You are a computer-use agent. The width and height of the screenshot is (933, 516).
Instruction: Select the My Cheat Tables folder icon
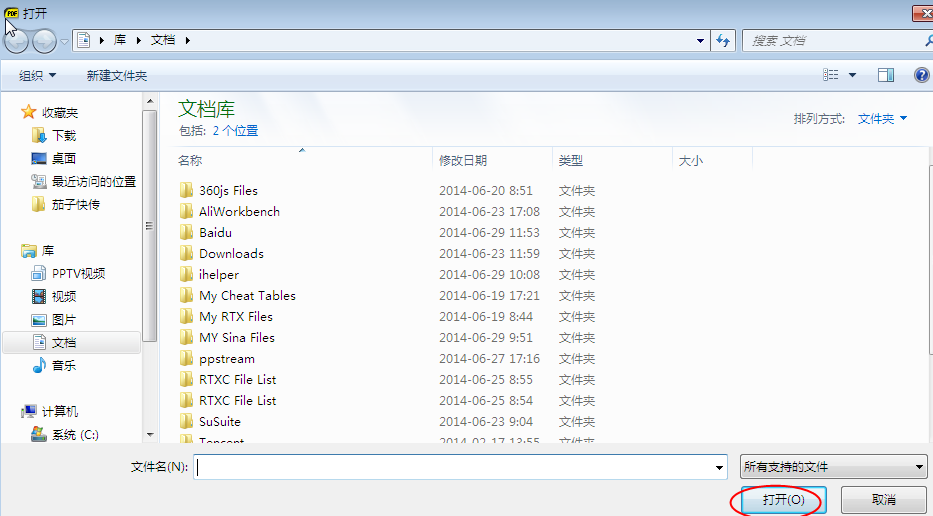(186, 295)
